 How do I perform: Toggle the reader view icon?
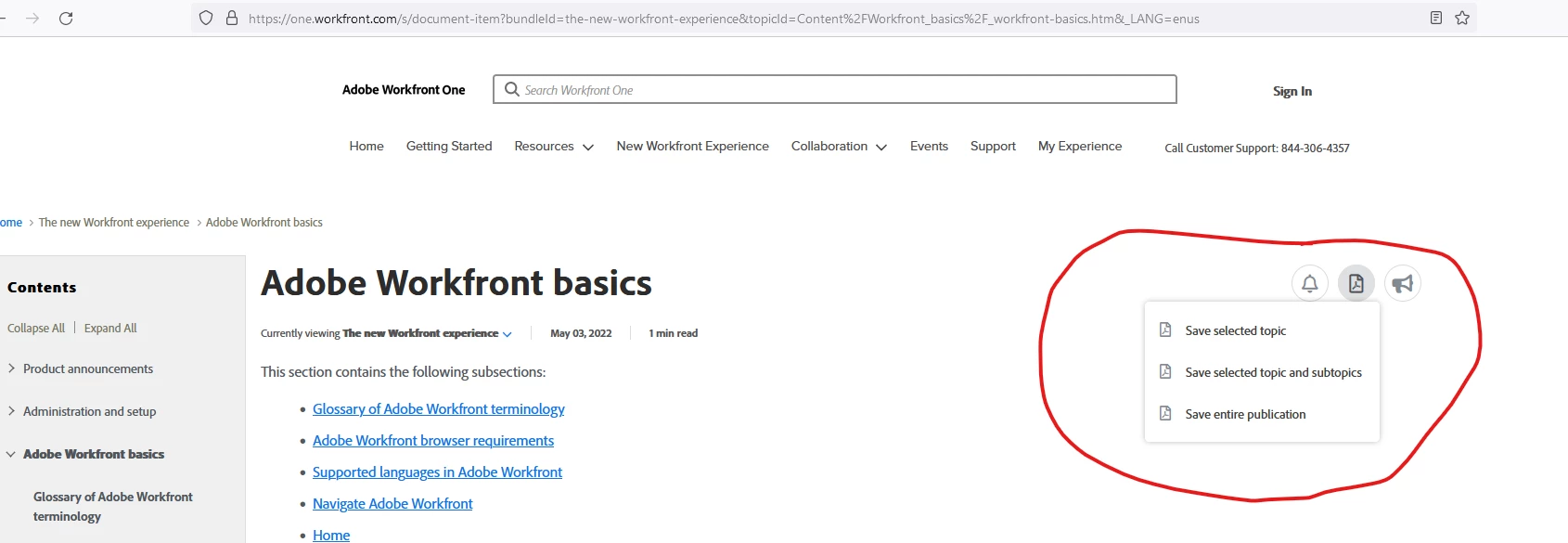point(1436,18)
